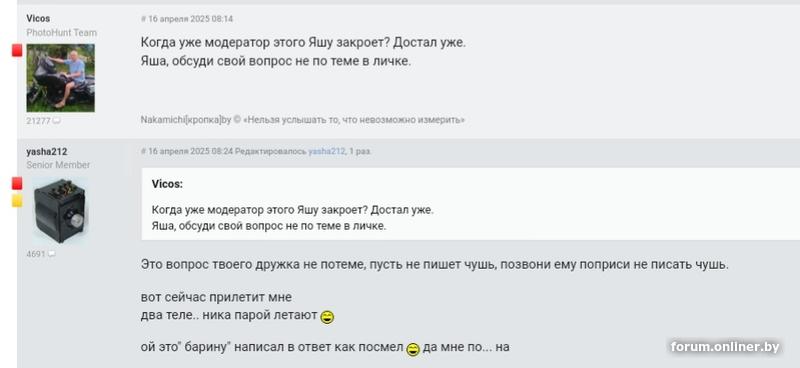Image resolution: width=800 pixels, height=368 pixels.
Task: Open Vicos user profile link
Action: pos(38,18)
